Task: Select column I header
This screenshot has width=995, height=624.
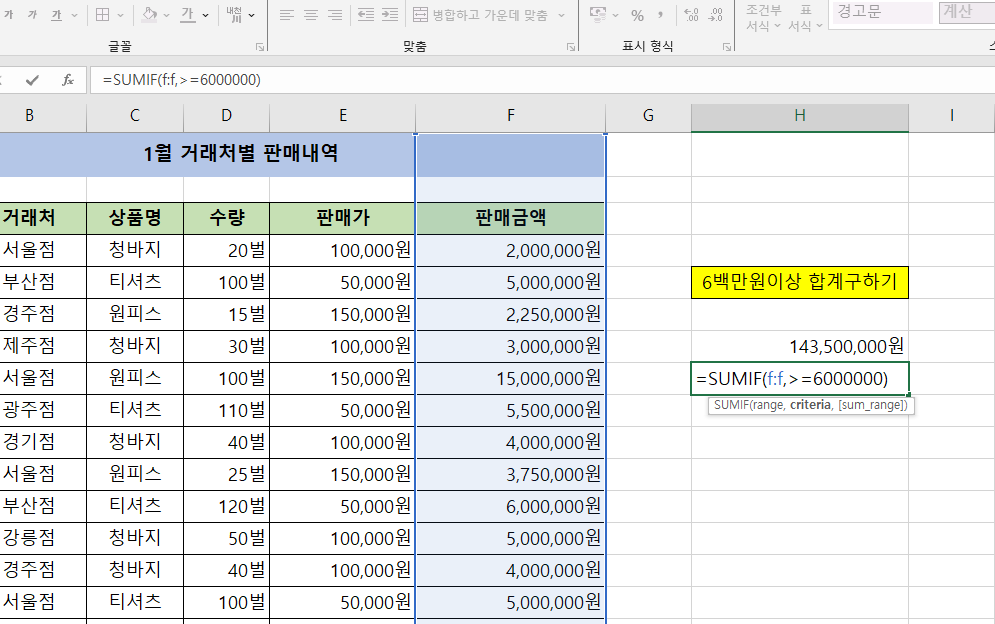Action: (x=952, y=116)
